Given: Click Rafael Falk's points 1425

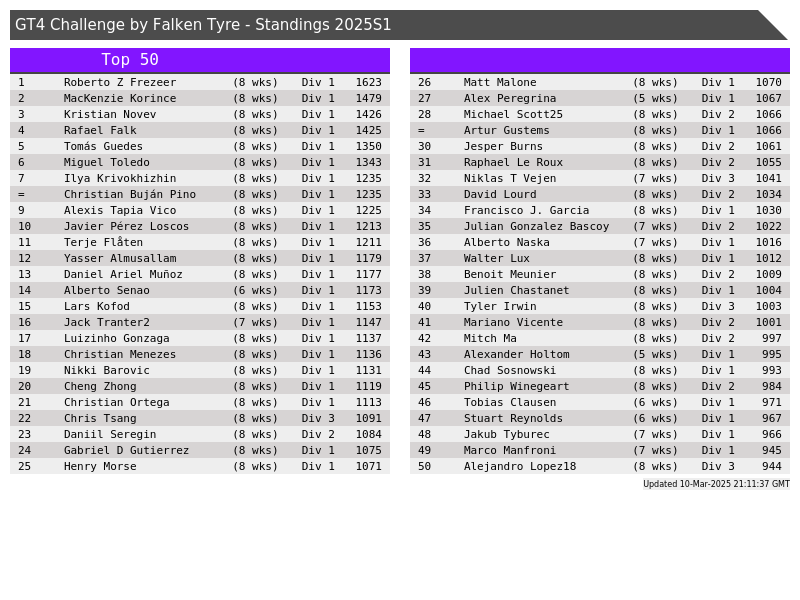Looking at the screenshot, I should click(x=368, y=130).
